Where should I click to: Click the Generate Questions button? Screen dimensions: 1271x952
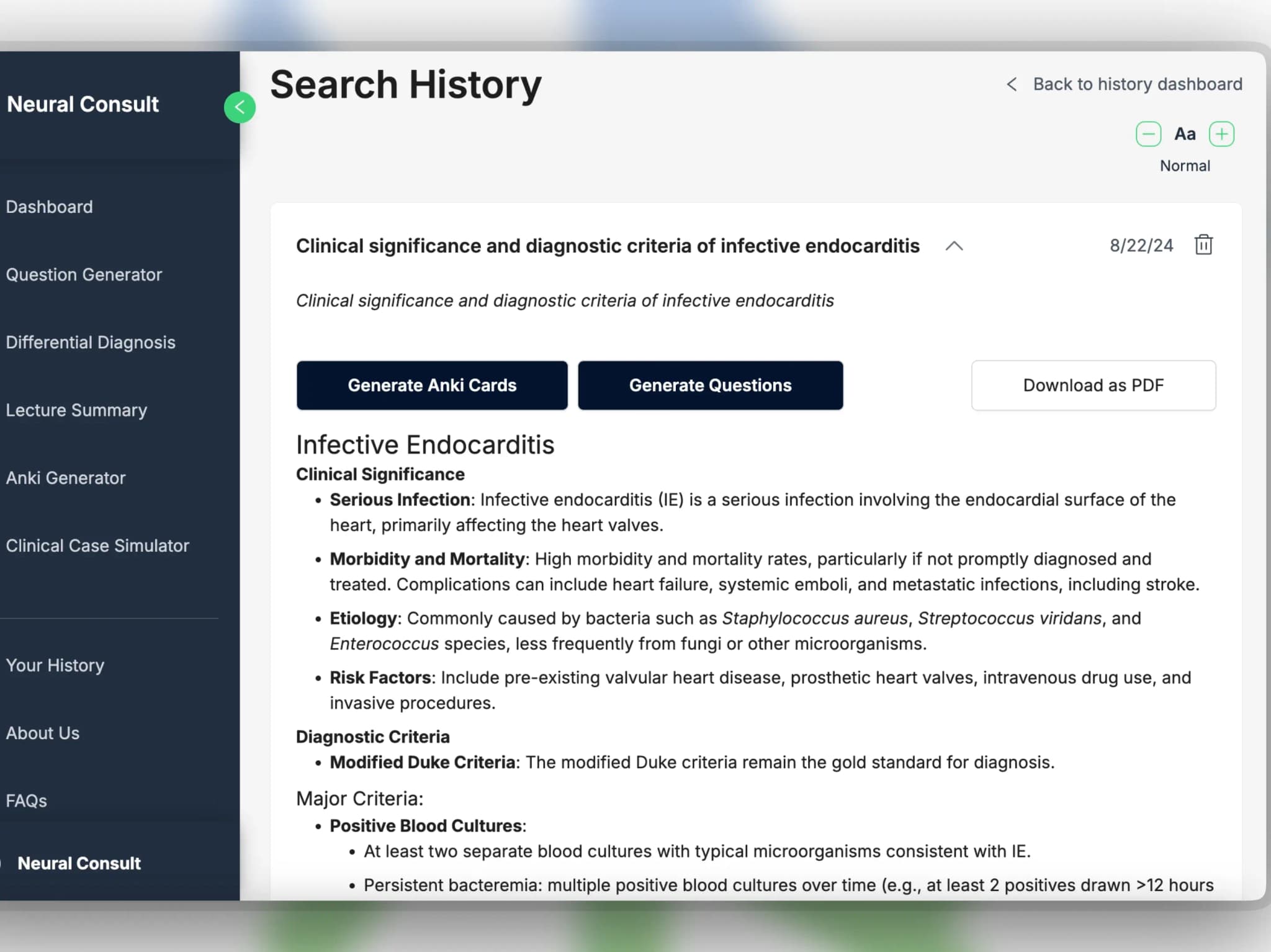tap(711, 385)
